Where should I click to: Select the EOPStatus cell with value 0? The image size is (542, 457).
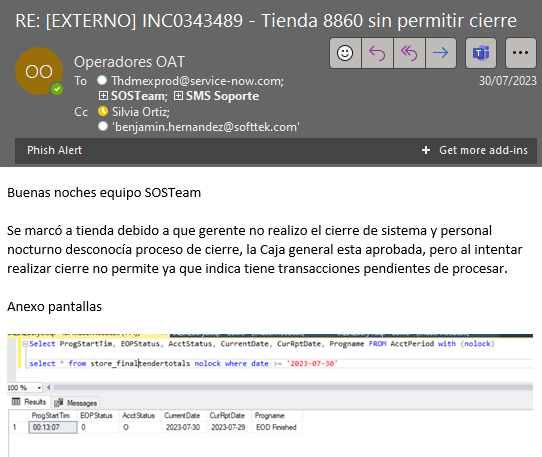pyautogui.click(x=98, y=427)
